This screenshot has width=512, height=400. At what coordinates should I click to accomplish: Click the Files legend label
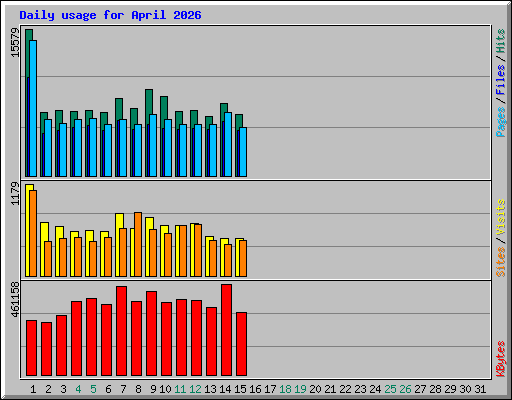pos(501,80)
